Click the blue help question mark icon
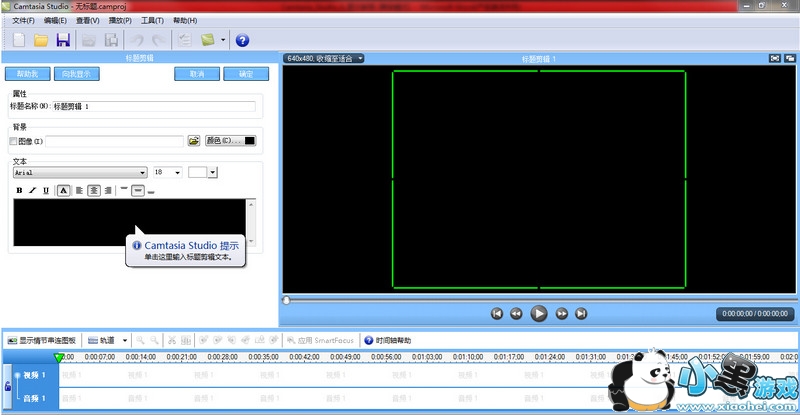 [241, 40]
